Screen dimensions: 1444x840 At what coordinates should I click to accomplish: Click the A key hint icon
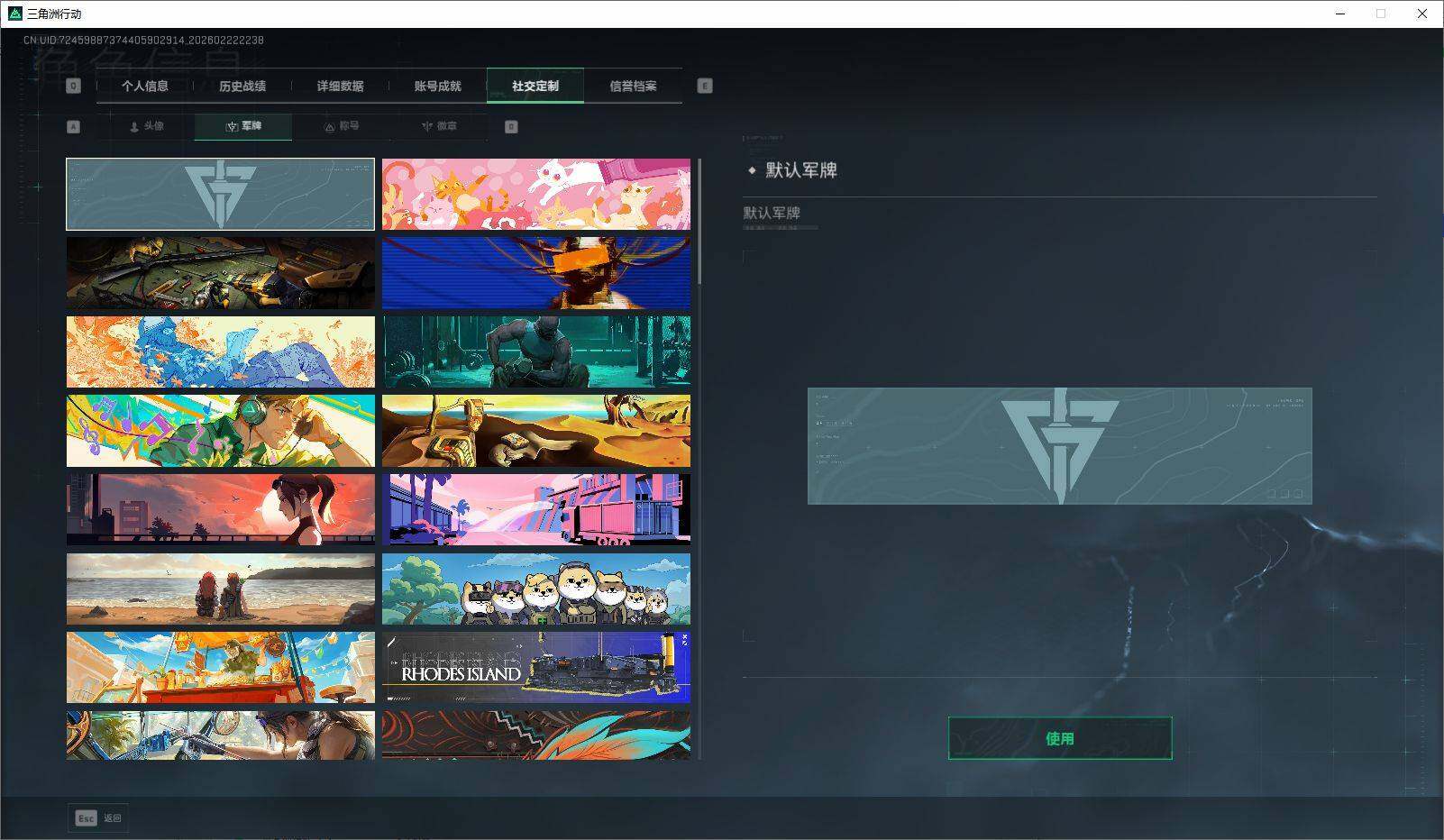[74, 127]
